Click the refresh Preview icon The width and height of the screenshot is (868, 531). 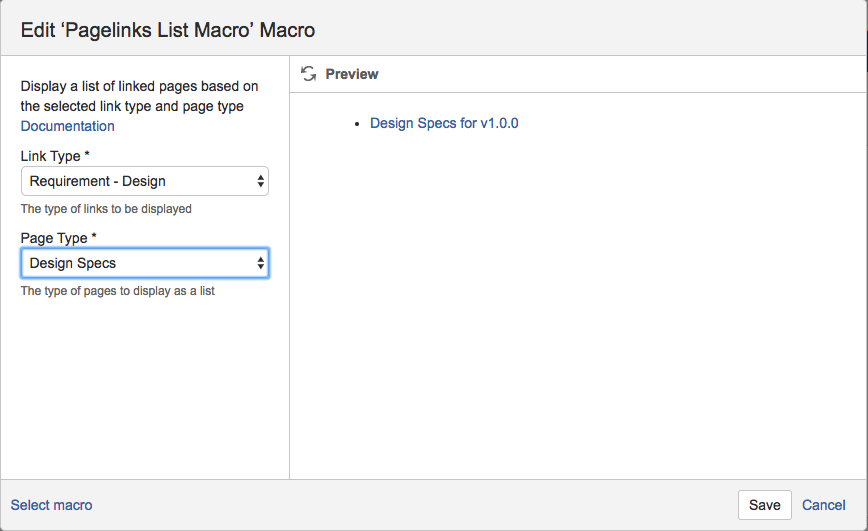click(309, 74)
